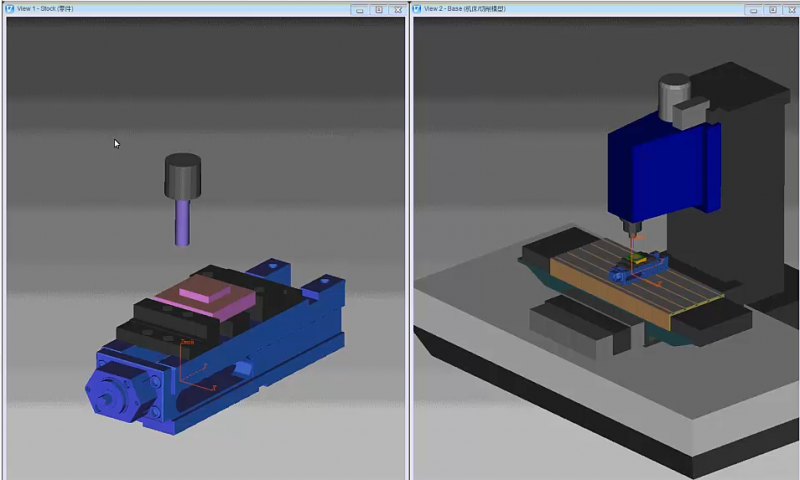Screen dimensions: 800x480
Task: Pick the gray tool holder cylinder
Action: [182, 177]
